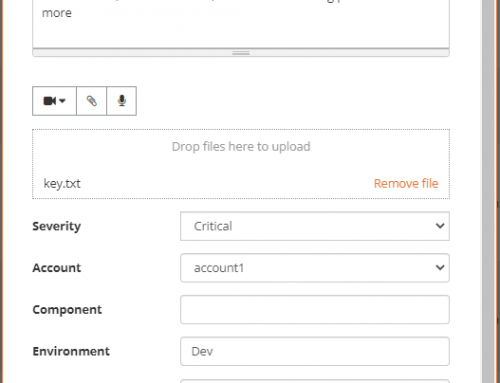This screenshot has width=500, height=383.
Task: Click the Severity field label
Action: click(x=57, y=226)
